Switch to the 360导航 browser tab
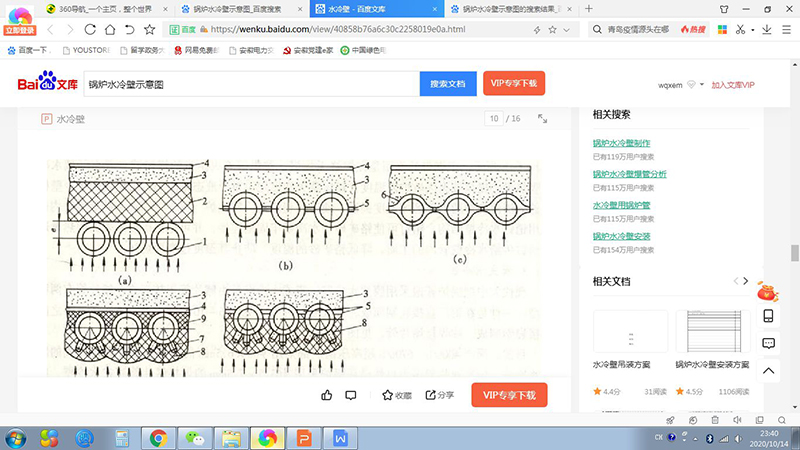The image size is (800, 450). coord(100,8)
